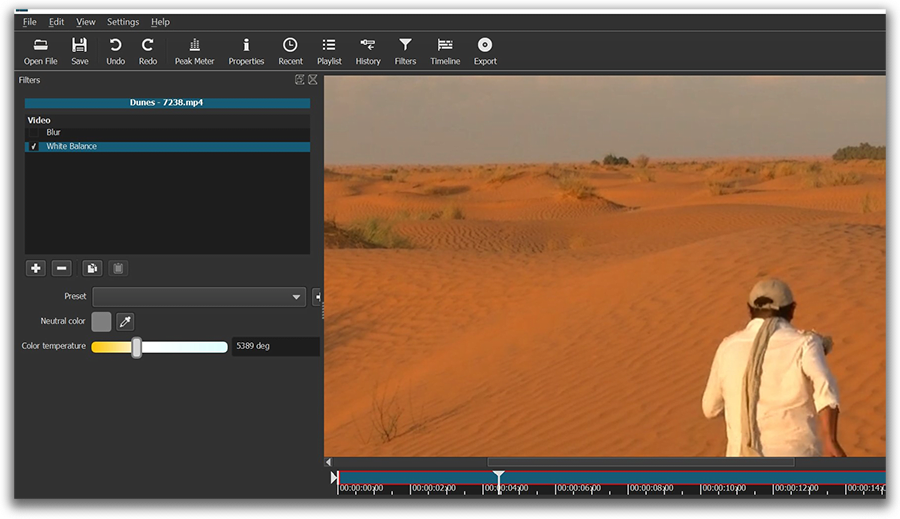Click the Dunes - 7238.mp4 clip title
900x519 pixels.
tap(166, 103)
